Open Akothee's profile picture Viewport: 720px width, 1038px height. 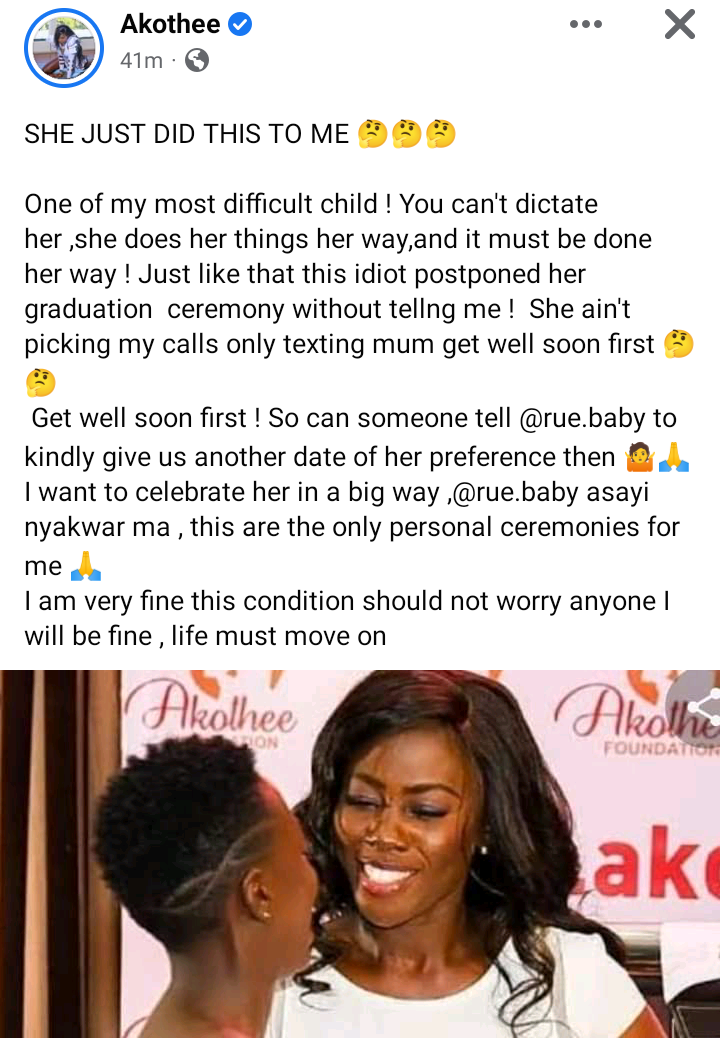[64, 48]
